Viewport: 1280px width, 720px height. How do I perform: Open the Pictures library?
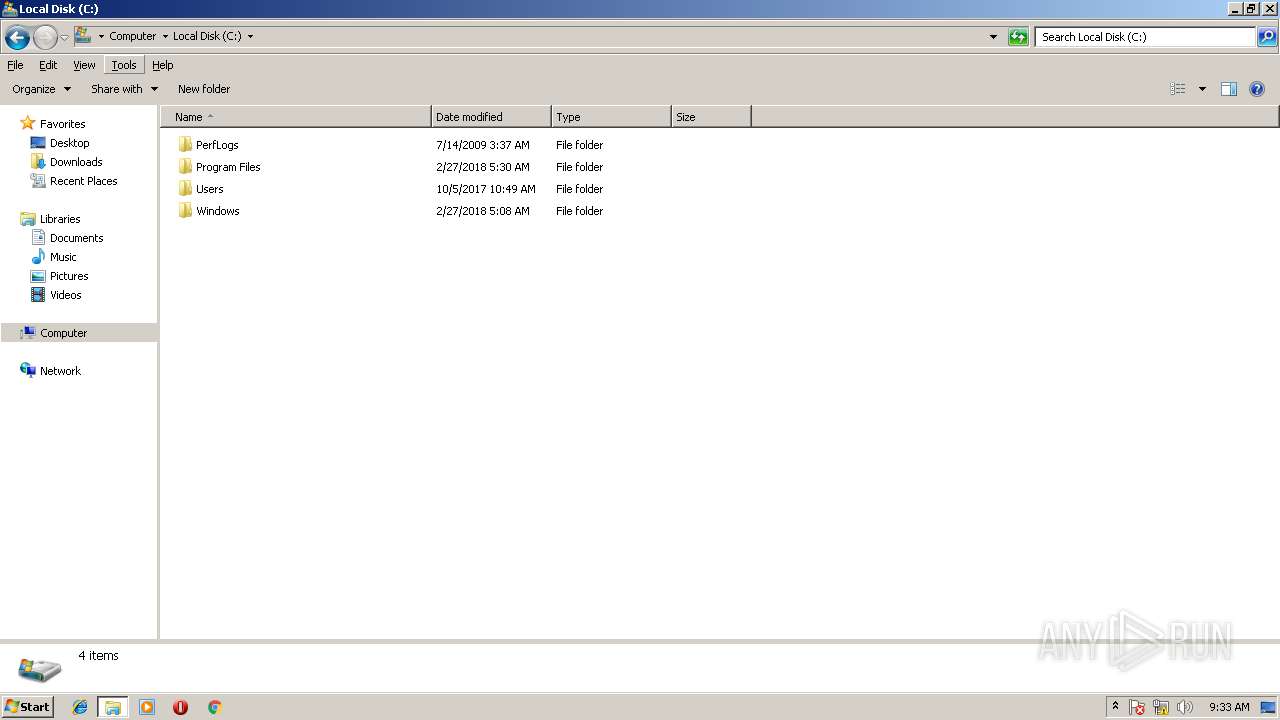coord(69,276)
